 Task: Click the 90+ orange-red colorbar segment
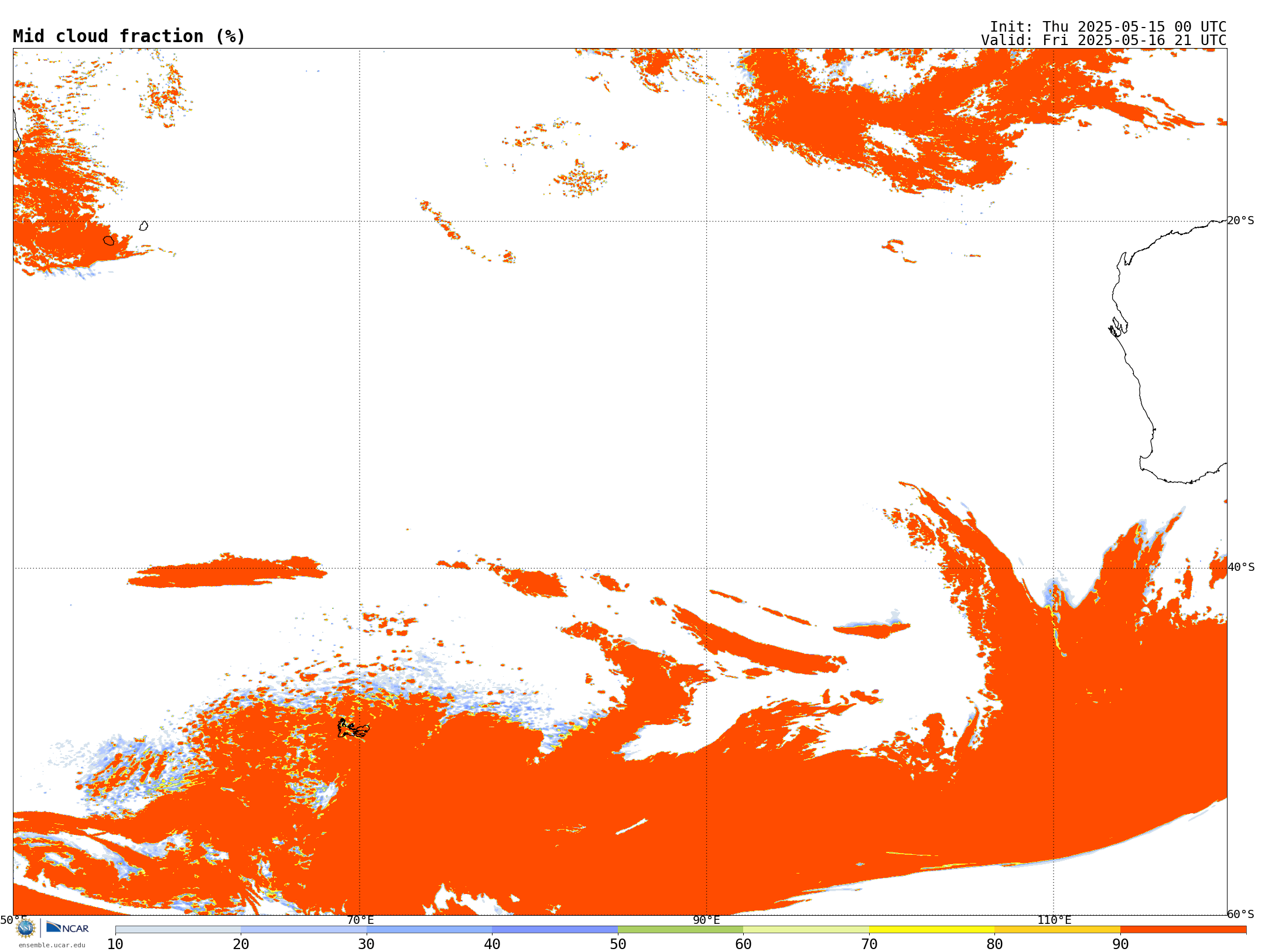1183,930
